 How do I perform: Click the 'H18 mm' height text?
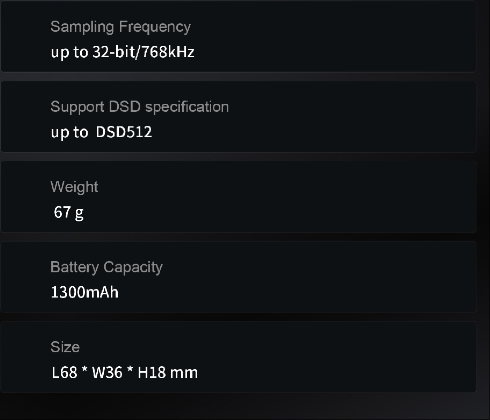[168, 372]
